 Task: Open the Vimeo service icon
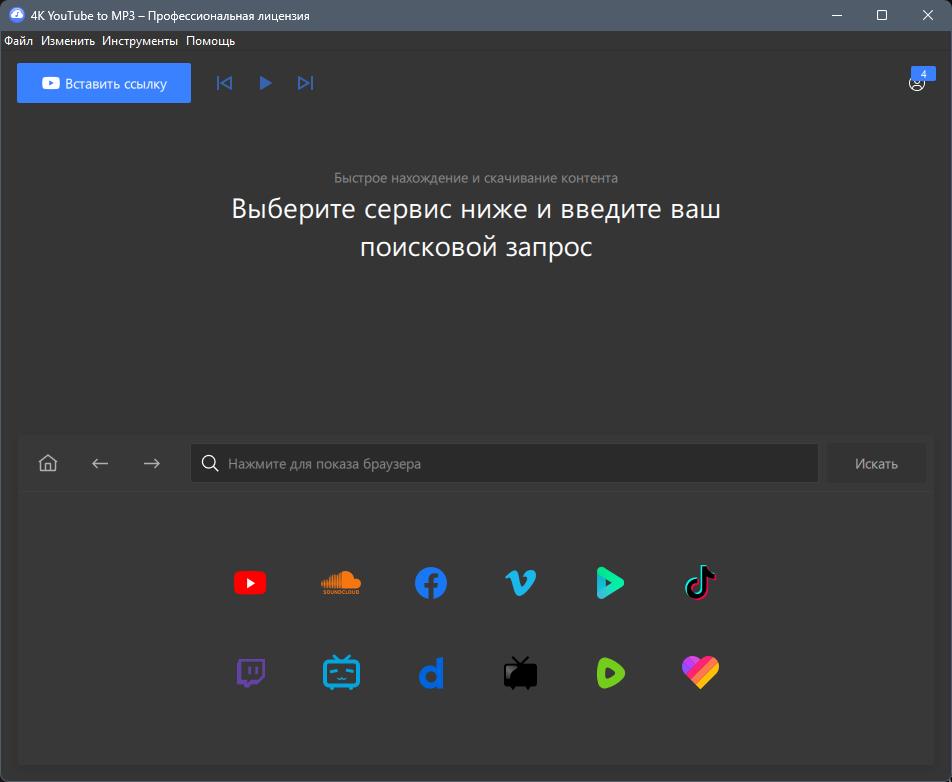[520, 583]
